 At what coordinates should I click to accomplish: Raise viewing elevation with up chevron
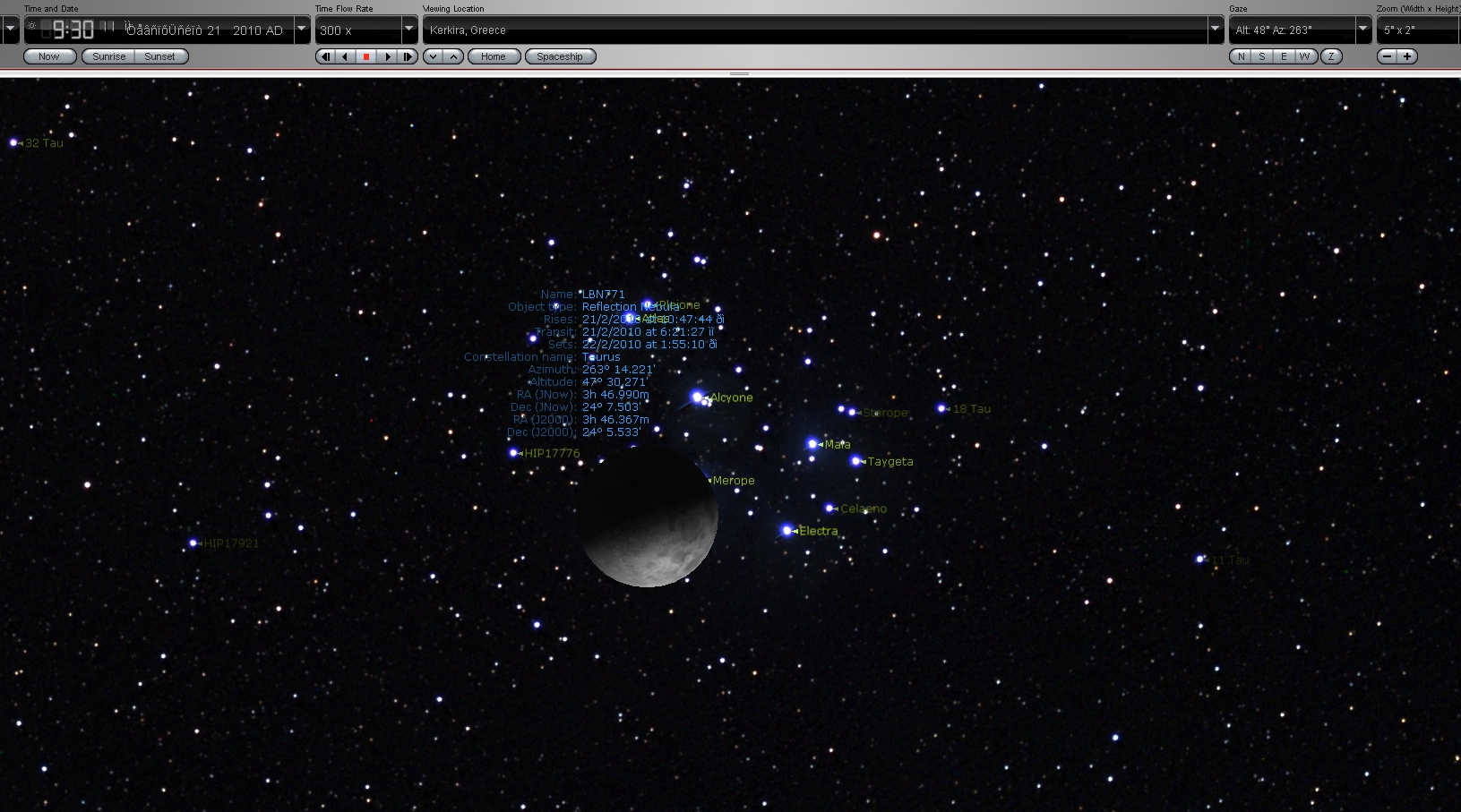[453, 56]
